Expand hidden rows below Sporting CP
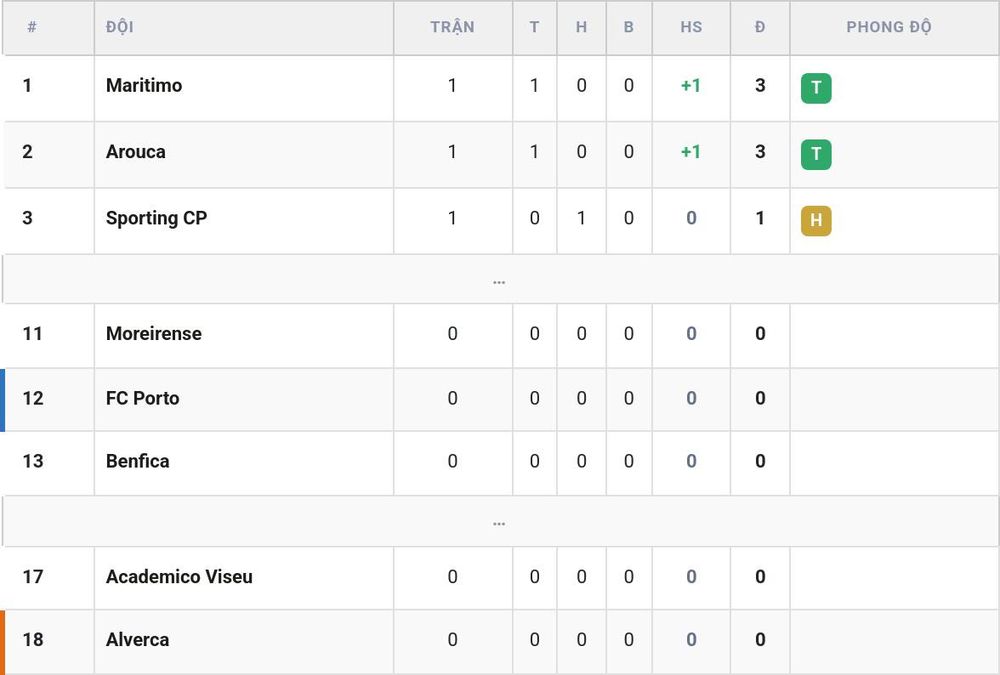The width and height of the screenshot is (1000, 675). (499, 279)
